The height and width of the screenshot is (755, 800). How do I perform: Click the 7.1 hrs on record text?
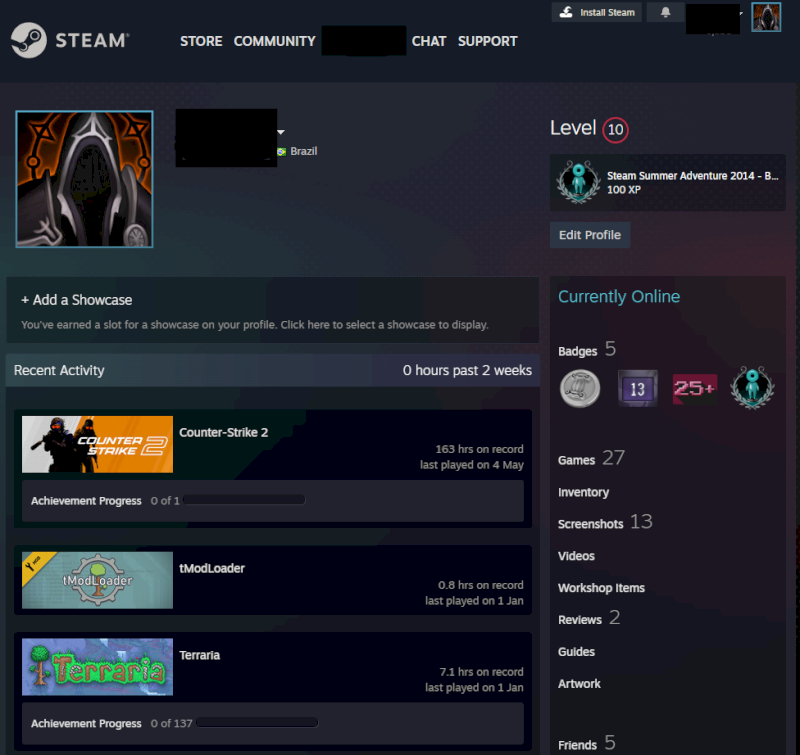(481, 672)
